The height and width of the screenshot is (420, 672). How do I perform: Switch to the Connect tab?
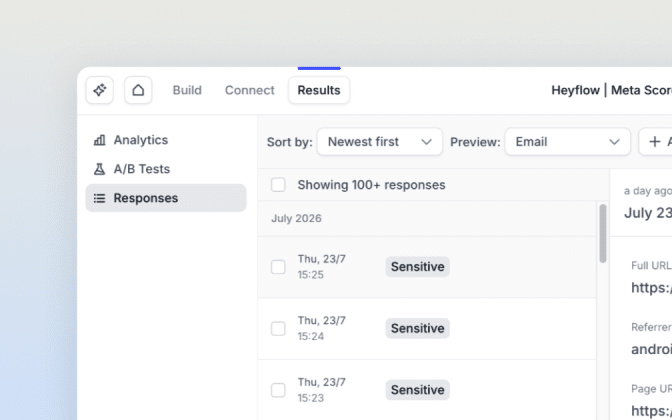(x=249, y=90)
